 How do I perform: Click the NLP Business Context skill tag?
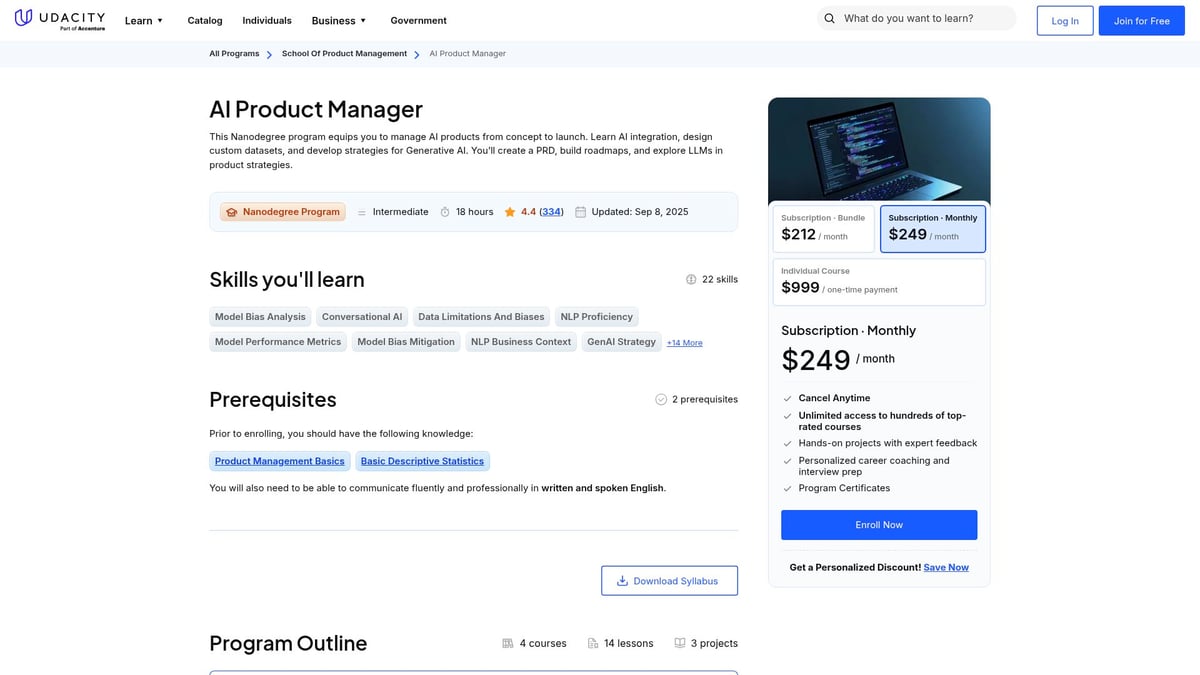coord(521,342)
